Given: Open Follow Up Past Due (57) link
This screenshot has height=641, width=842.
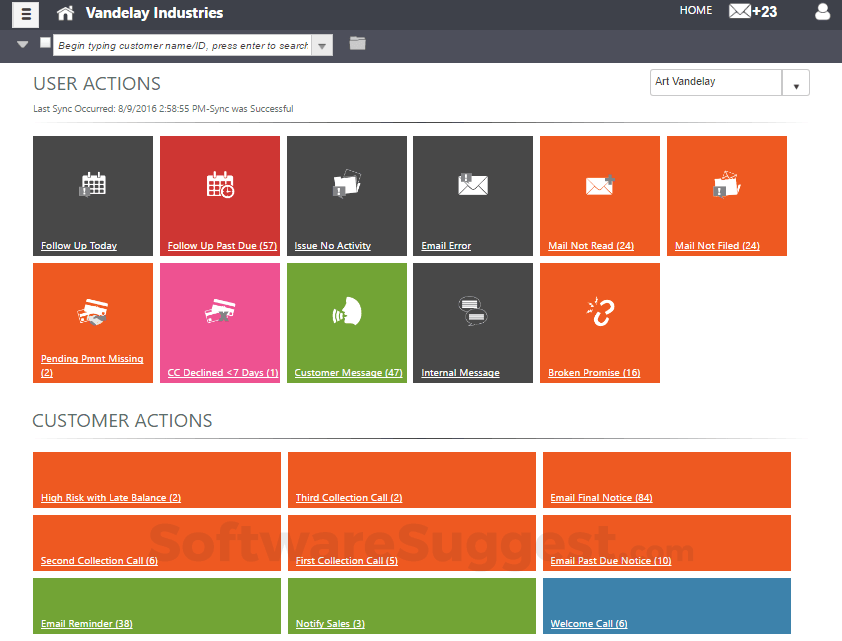Looking at the screenshot, I should click(x=222, y=246).
